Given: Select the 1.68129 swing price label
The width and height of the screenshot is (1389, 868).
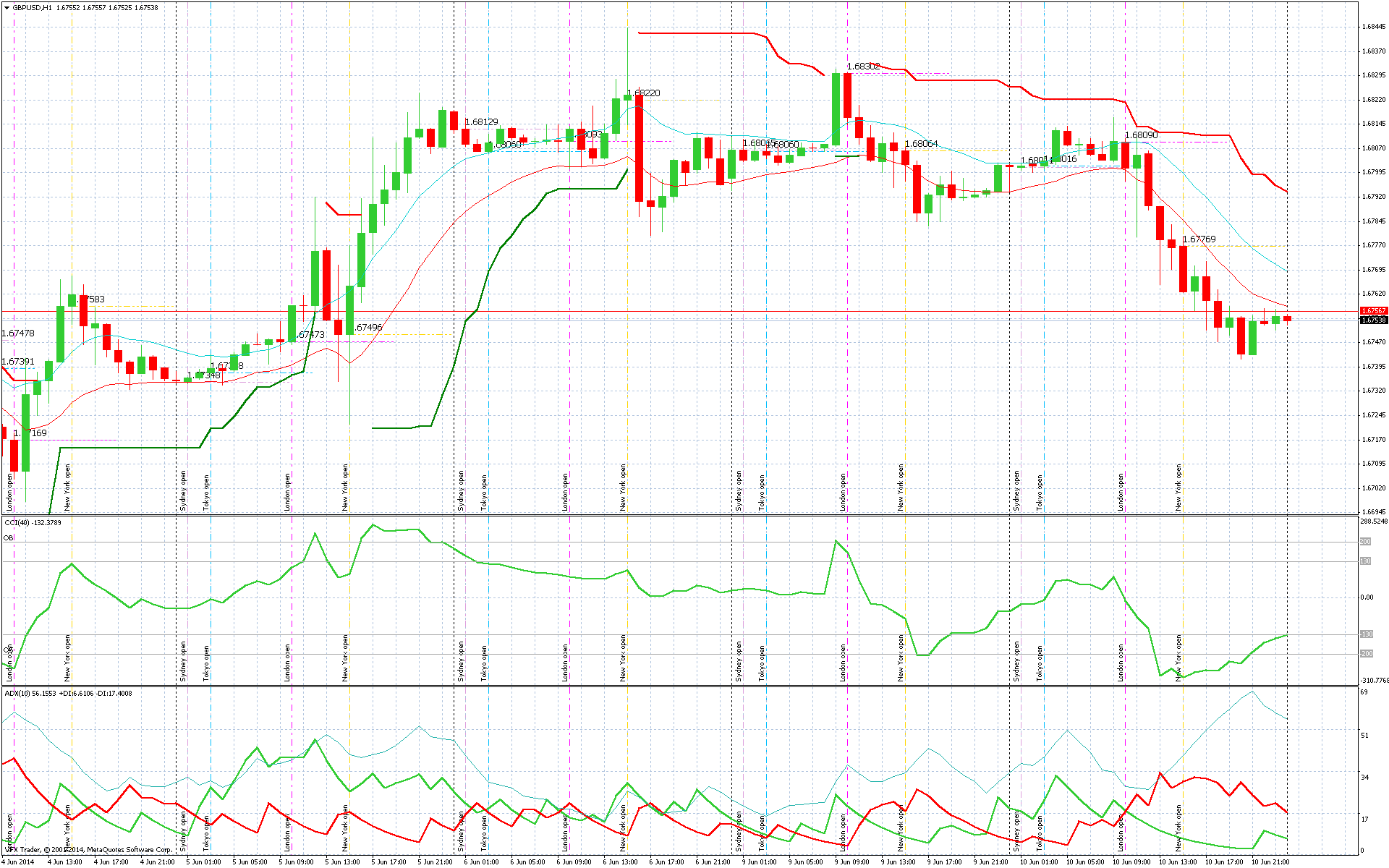Looking at the screenshot, I should 481,122.
